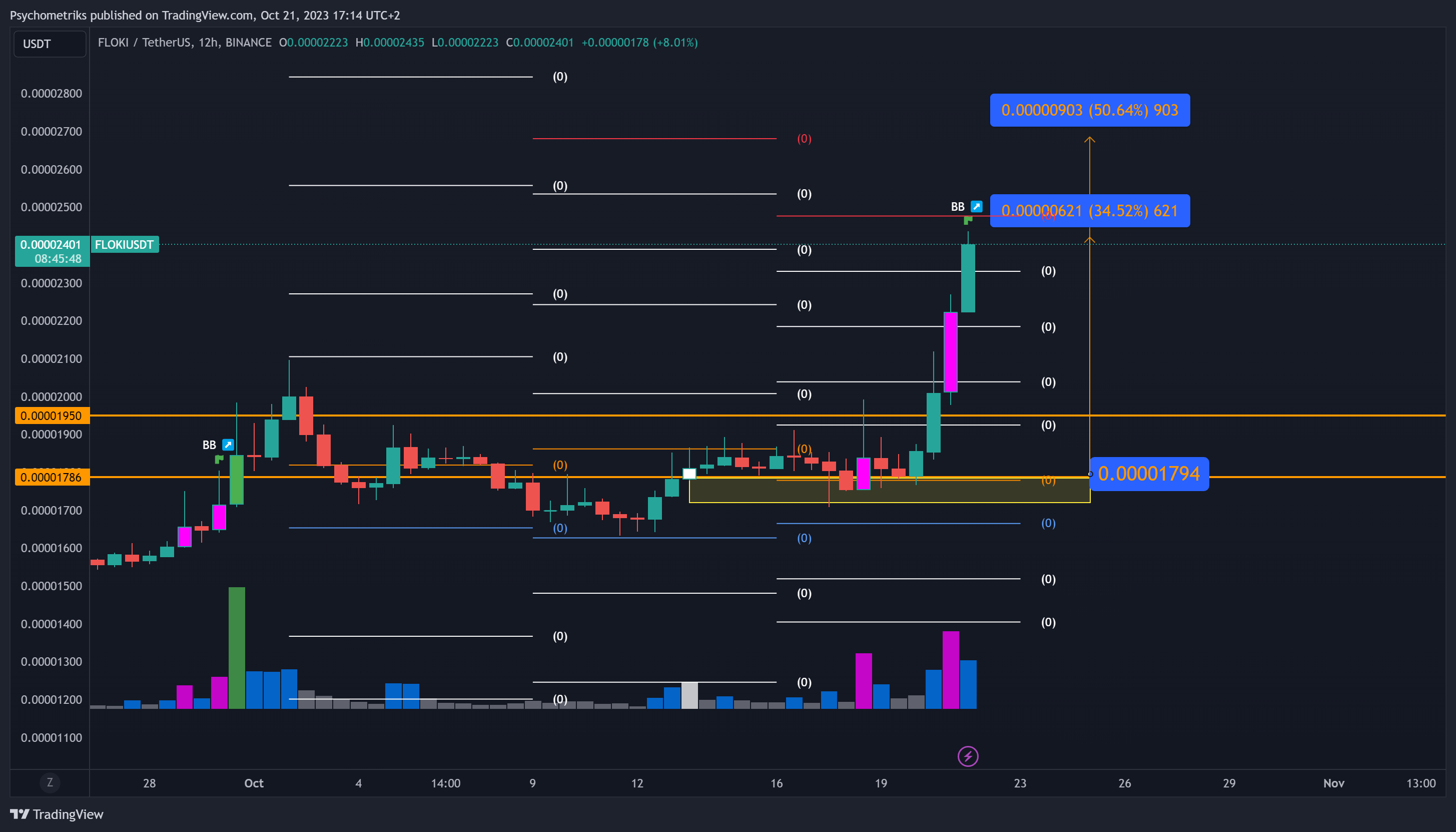Click the white volume bar

click(689, 695)
